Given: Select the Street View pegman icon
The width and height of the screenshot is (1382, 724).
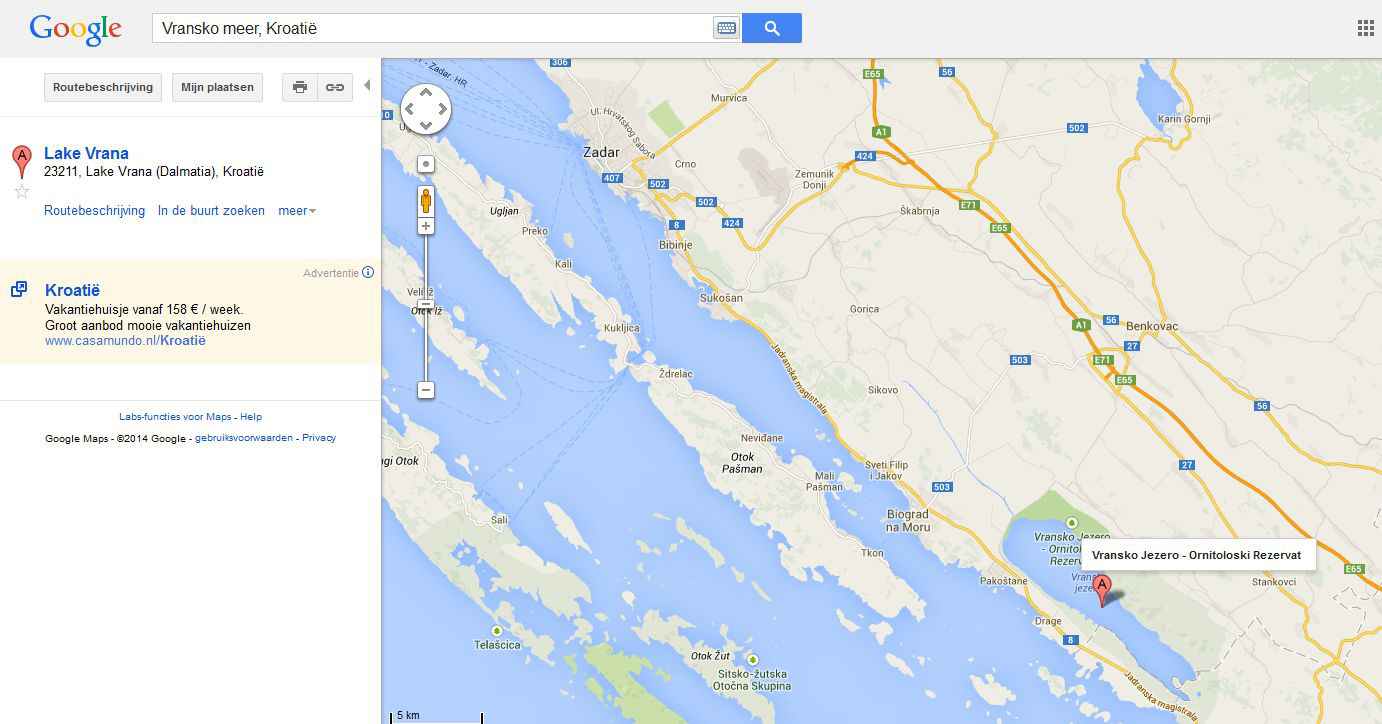Looking at the screenshot, I should [426, 201].
